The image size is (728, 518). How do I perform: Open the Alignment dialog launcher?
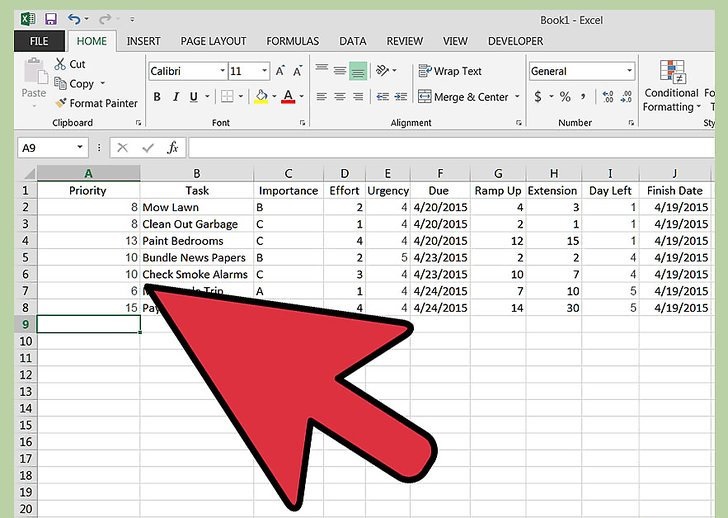pyautogui.click(x=519, y=123)
